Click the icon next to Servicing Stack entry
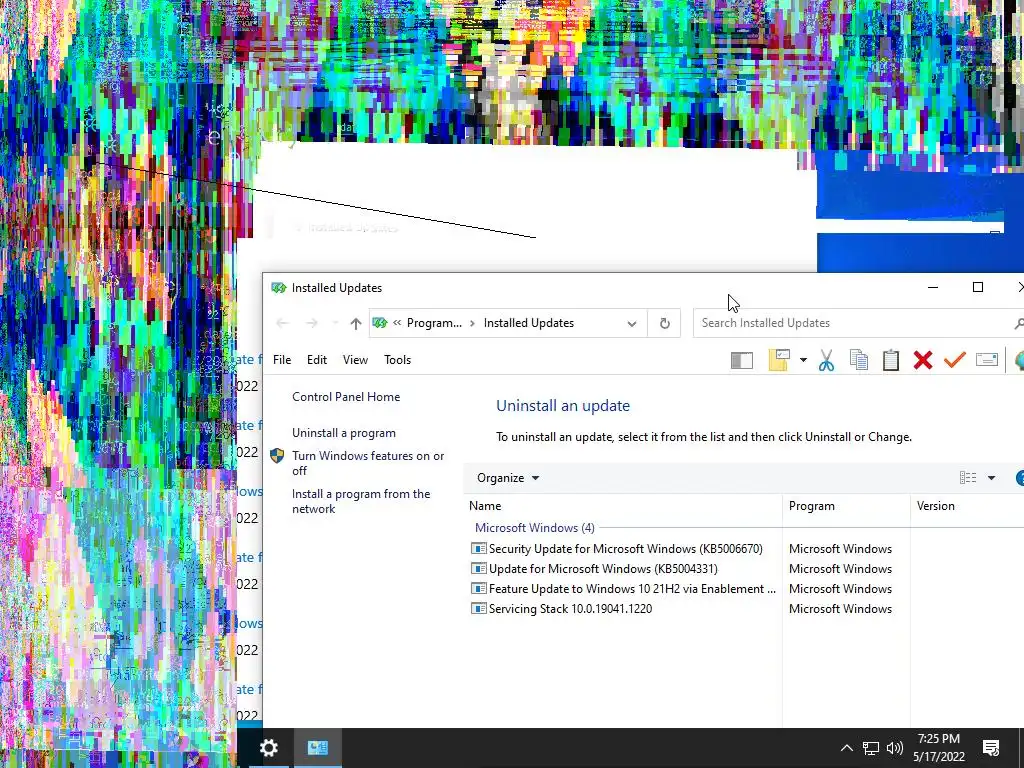The width and height of the screenshot is (1024, 768). coord(479,609)
